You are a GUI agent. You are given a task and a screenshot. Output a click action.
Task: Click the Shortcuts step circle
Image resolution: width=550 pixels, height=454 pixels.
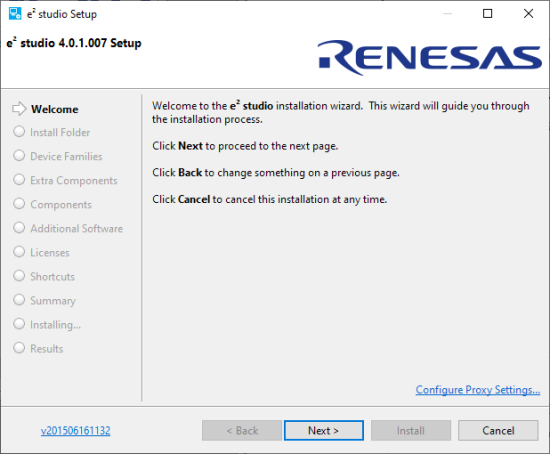[19, 276]
